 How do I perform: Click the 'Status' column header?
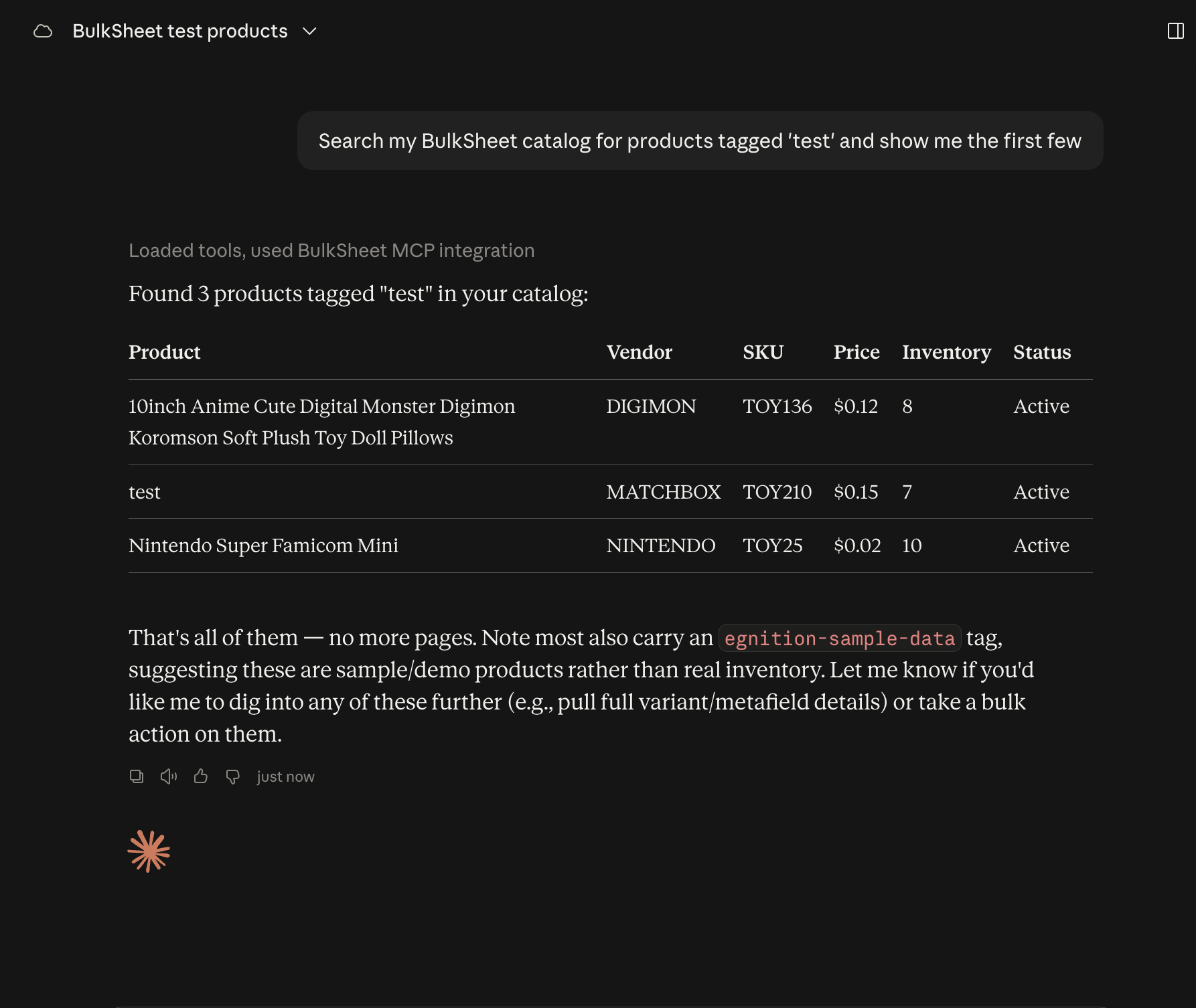point(1042,352)
